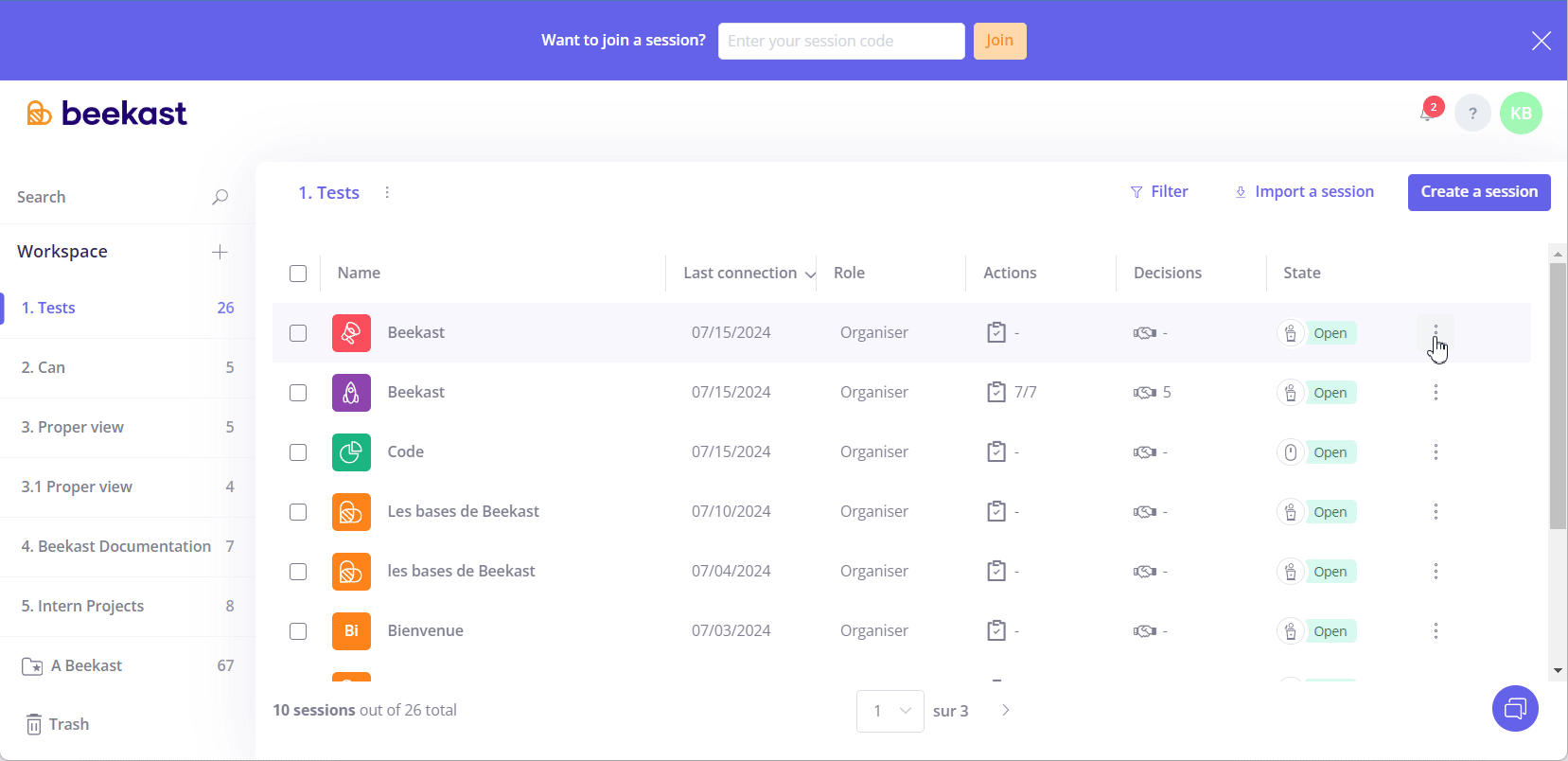Image resolution: width=1568 pixels, height=761 pixels.
Task: Add a new workspace with plus icon
Action: point(220,252)
